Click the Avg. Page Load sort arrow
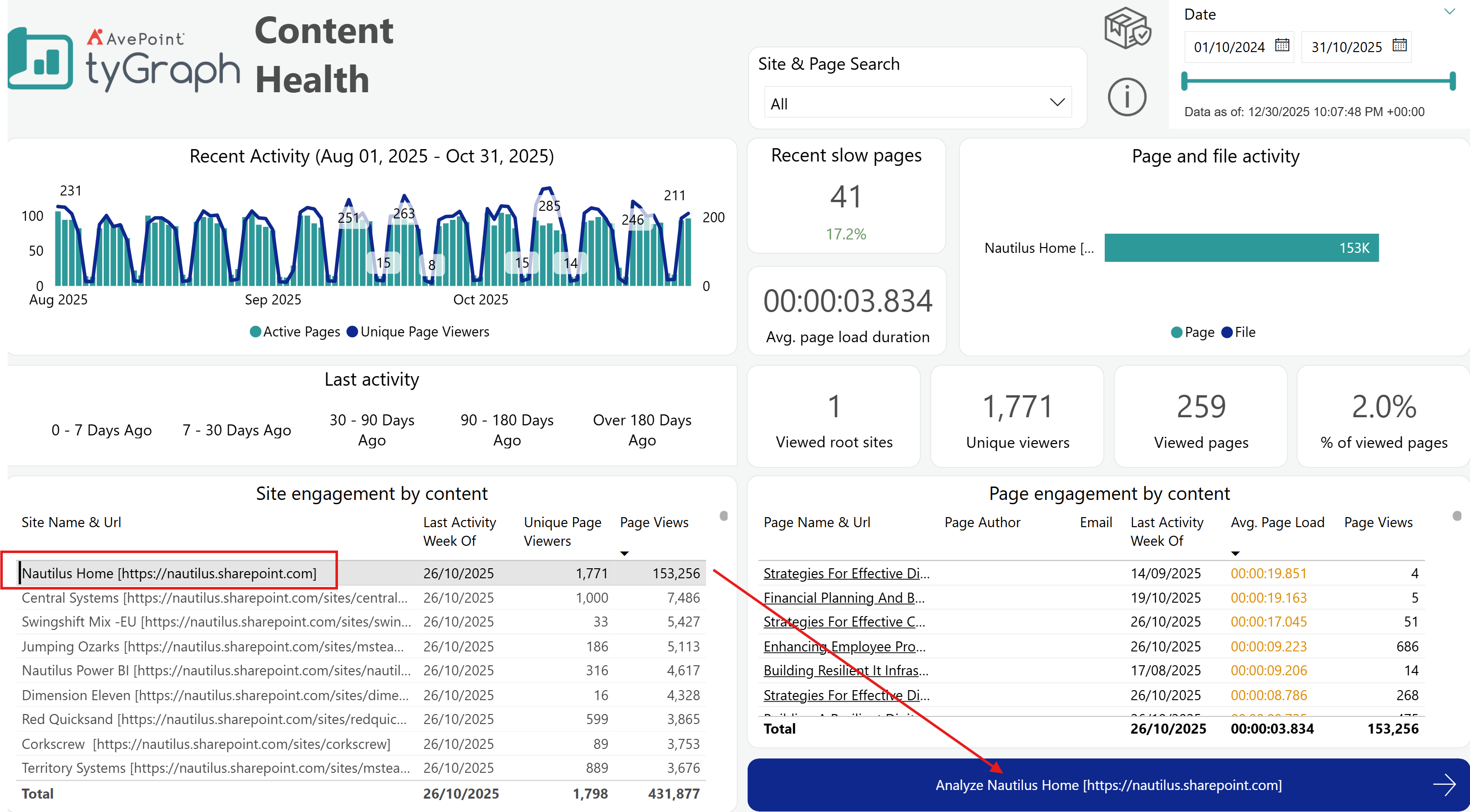1470x812 pixels. click(x=1235, y=553)
